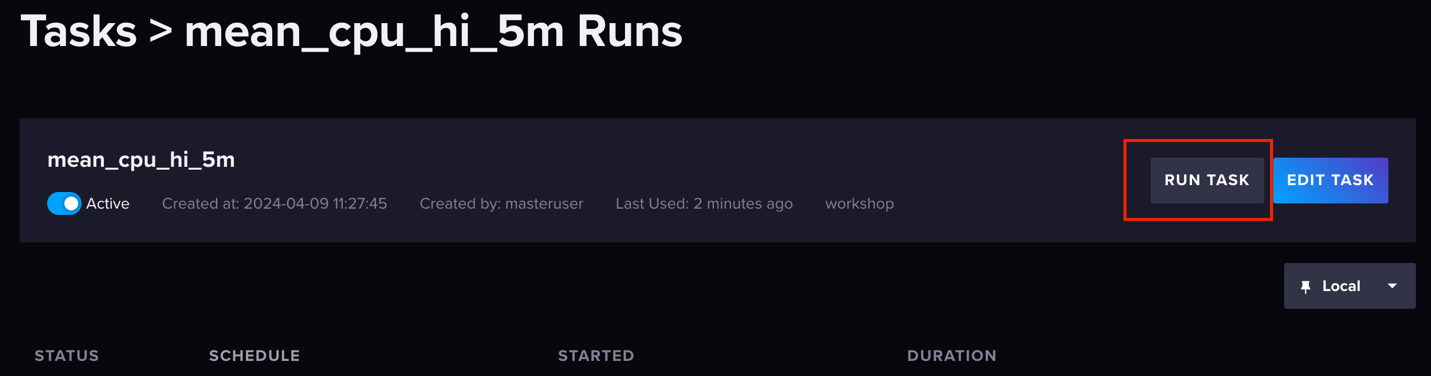The image size is (1431, 376).
Task: Click the Tasks breadcrumb in the title
Action: click(x=78, y=31)
